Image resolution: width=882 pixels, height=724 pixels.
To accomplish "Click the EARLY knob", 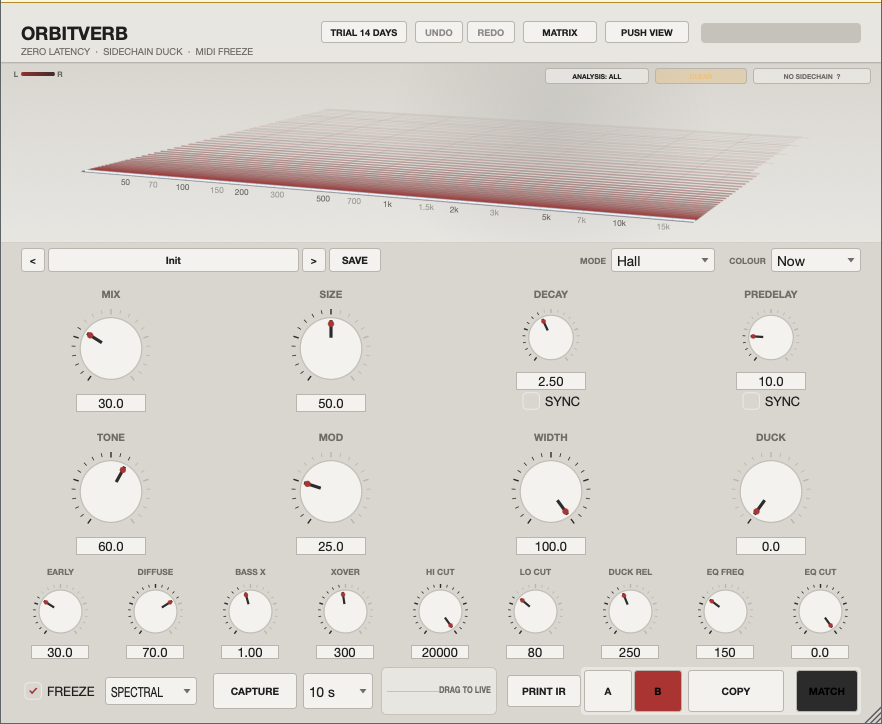I will 60,611.
